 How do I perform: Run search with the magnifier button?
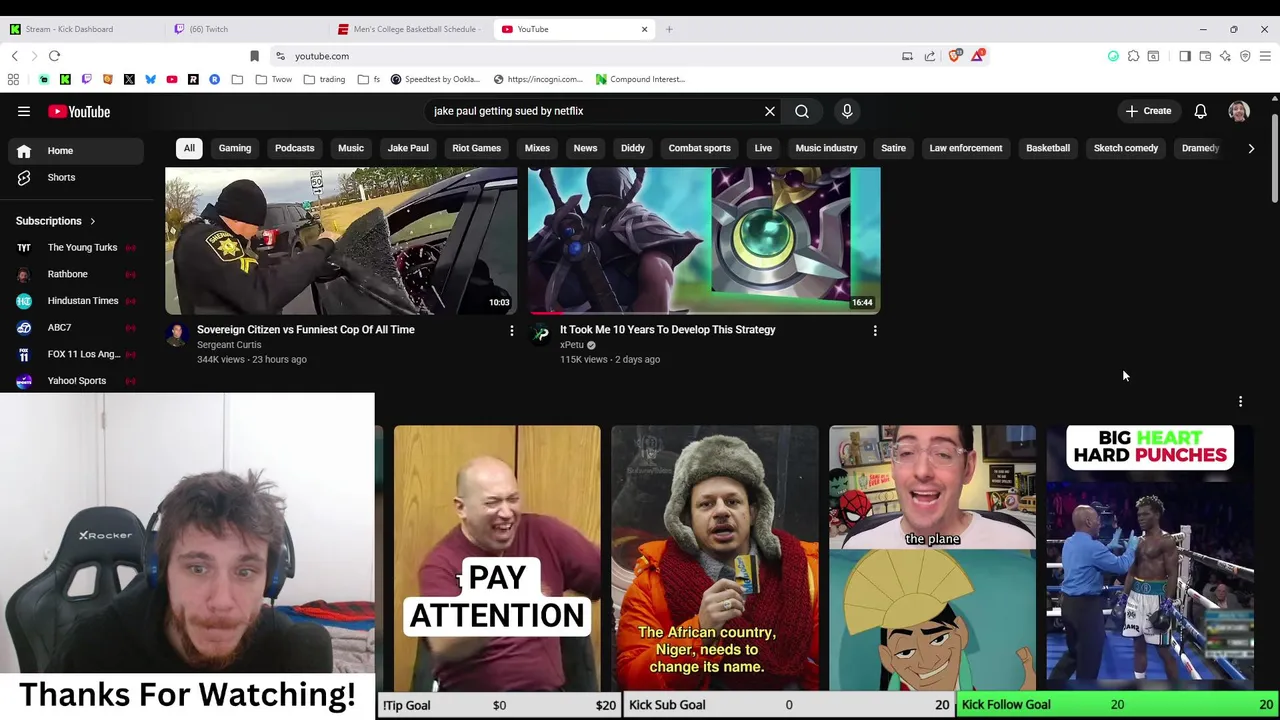802,111
